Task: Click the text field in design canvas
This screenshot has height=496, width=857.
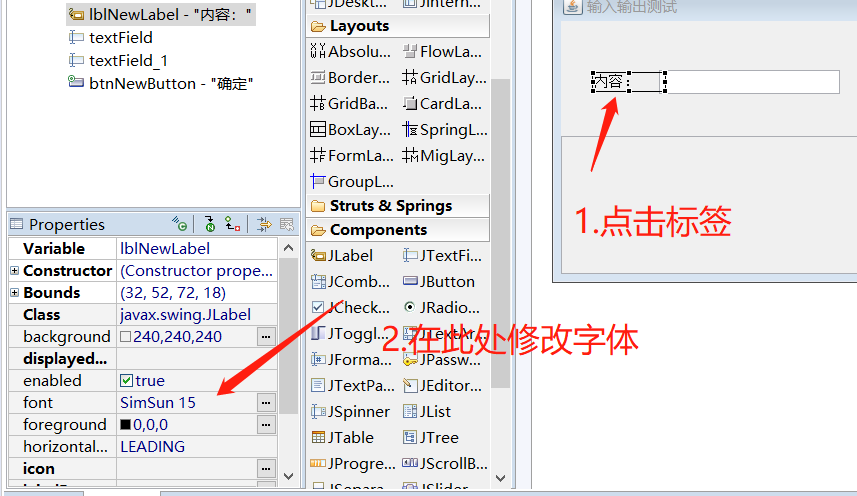Action: (x=753, y=82)
